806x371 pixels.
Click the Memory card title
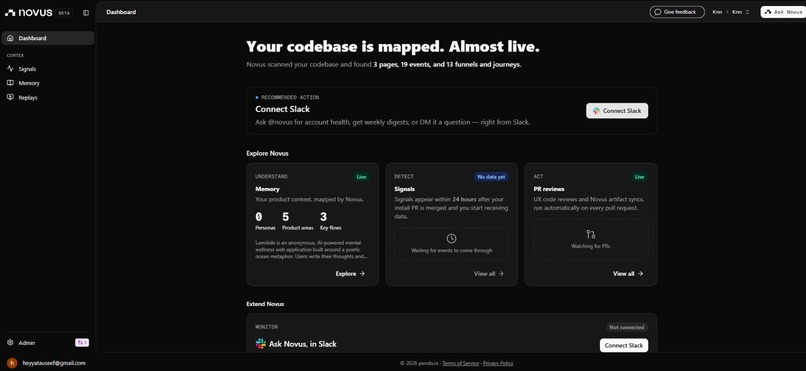[267, 189]
